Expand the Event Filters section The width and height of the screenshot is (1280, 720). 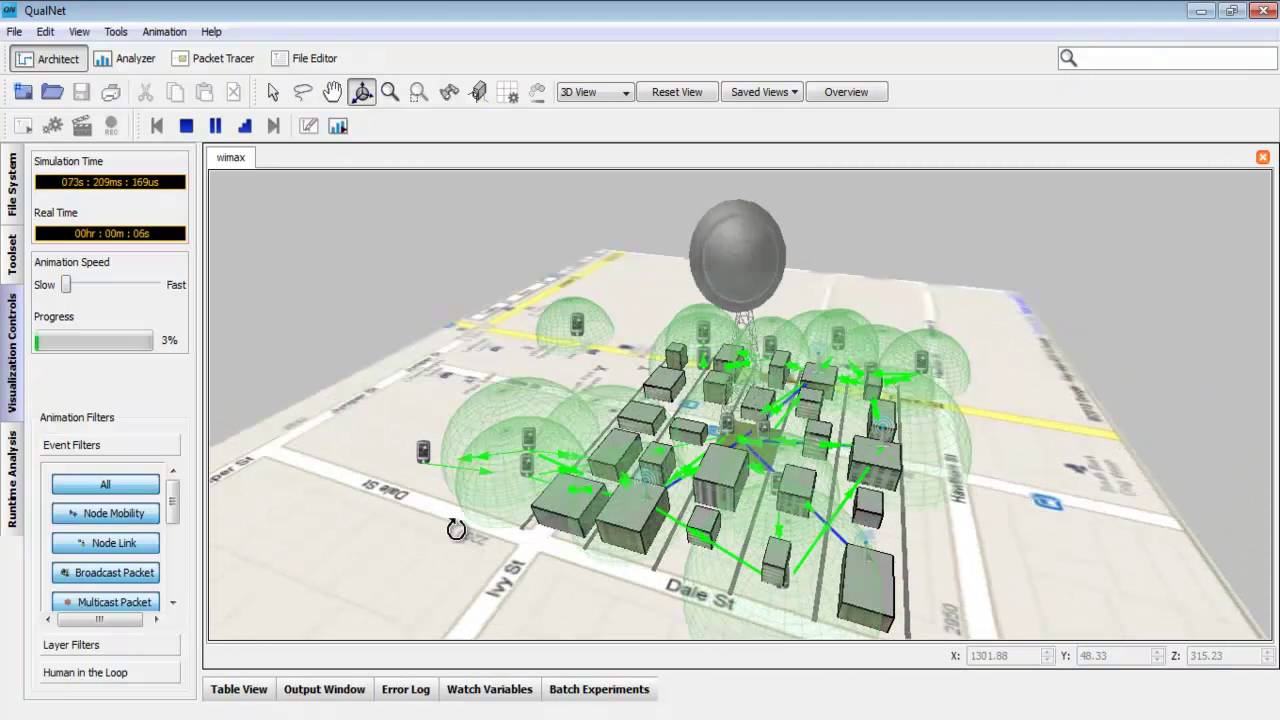(110, 445)
